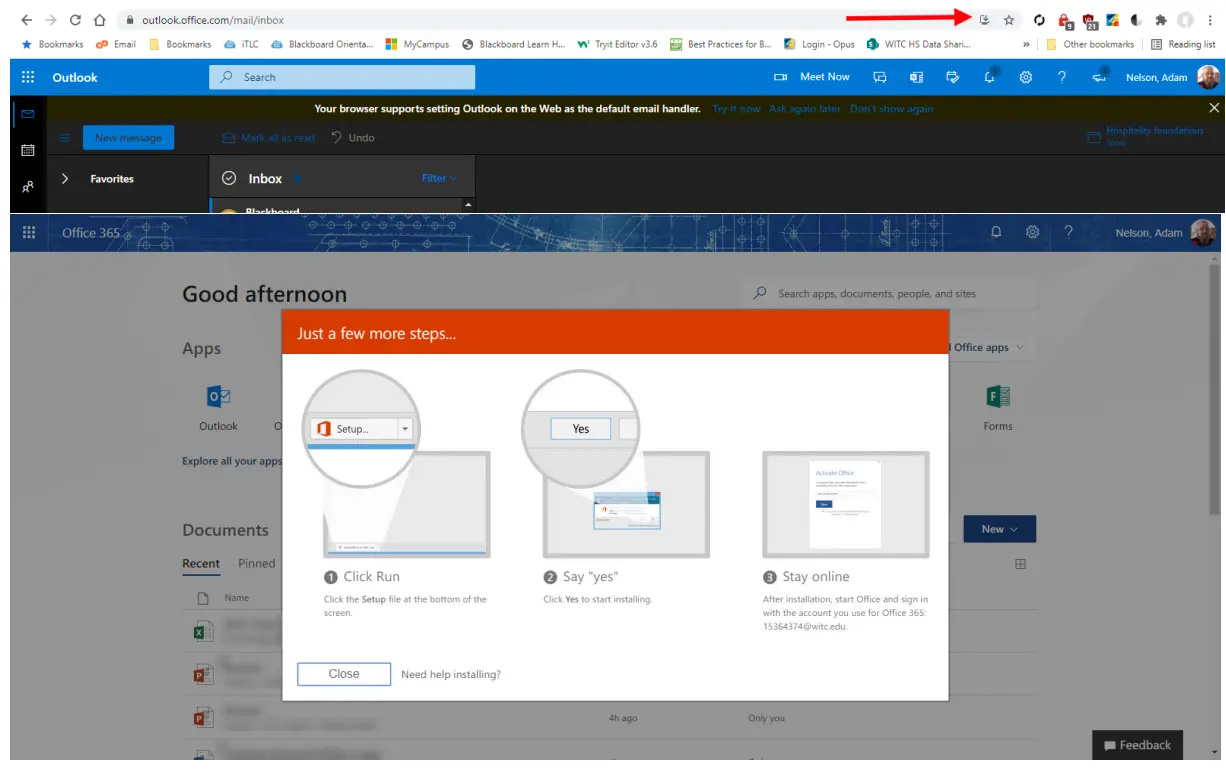
Task: Open the Inbox Filter dropdown
Action: (438, 178)
